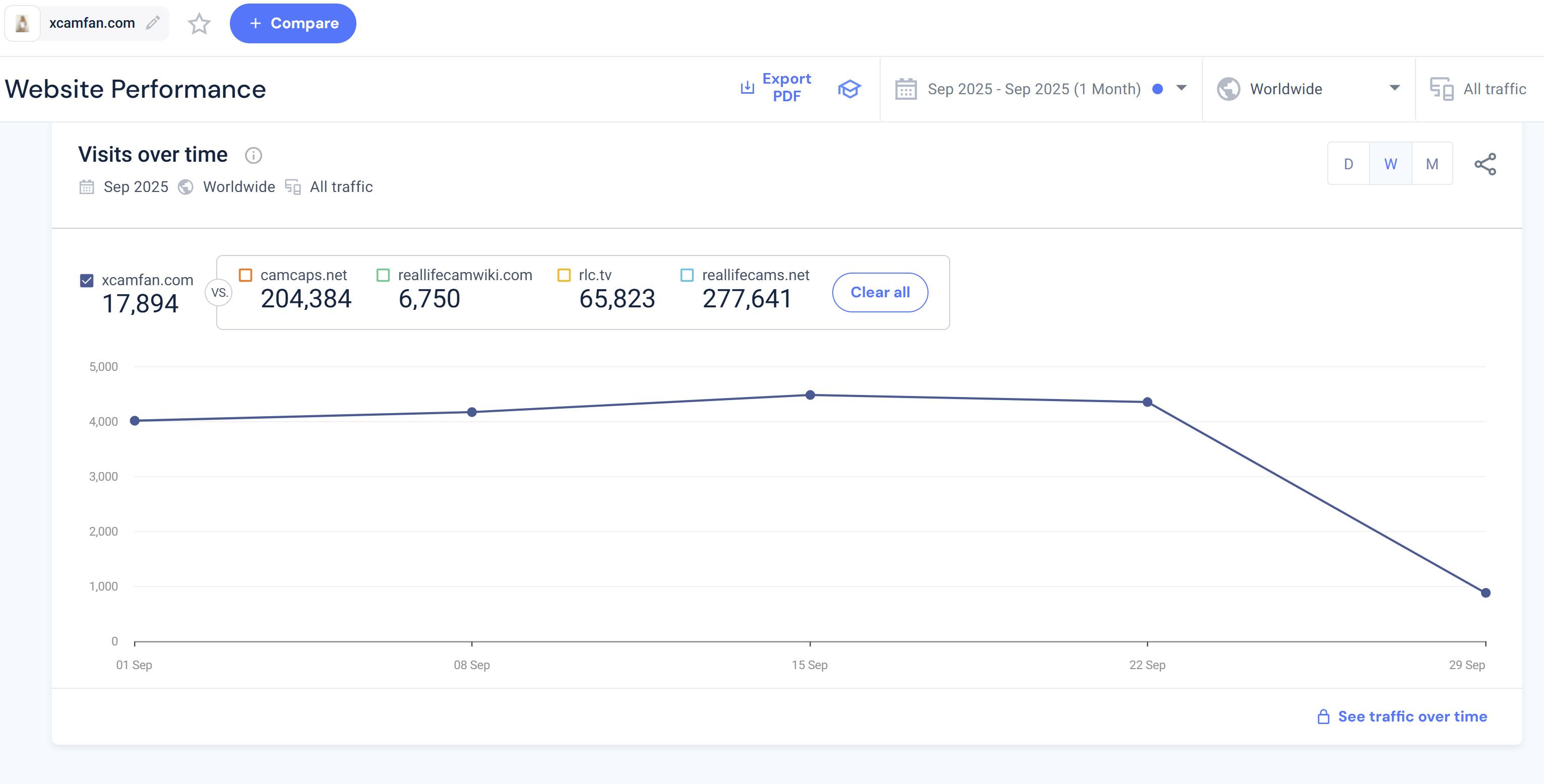The height and width of the screenshot is (784, 1544).
Task: Click the 15 Sep data point on the chart
Action: (x=810, y=396)
